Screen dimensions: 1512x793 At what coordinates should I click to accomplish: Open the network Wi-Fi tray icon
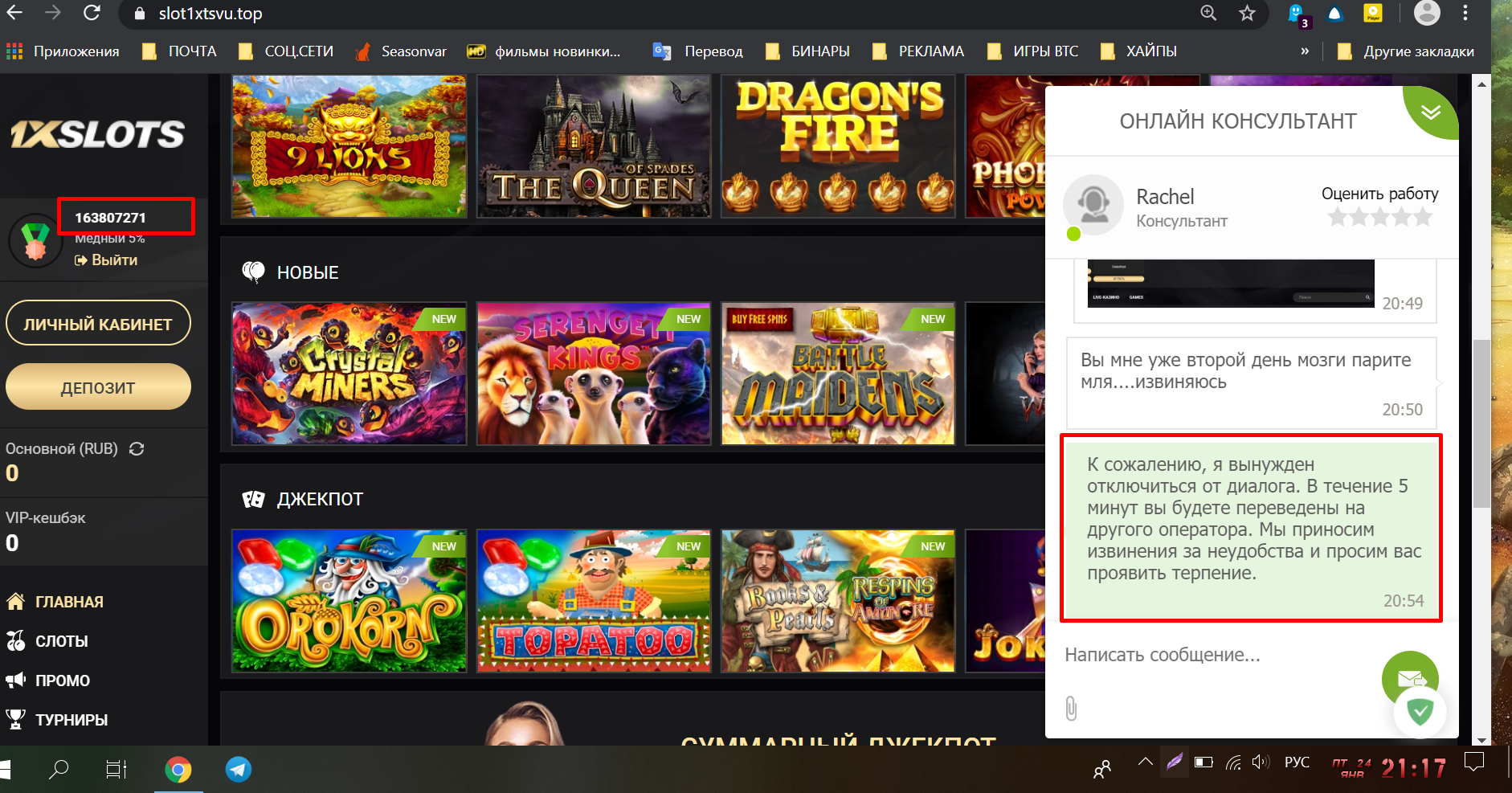coord(1233,762)
